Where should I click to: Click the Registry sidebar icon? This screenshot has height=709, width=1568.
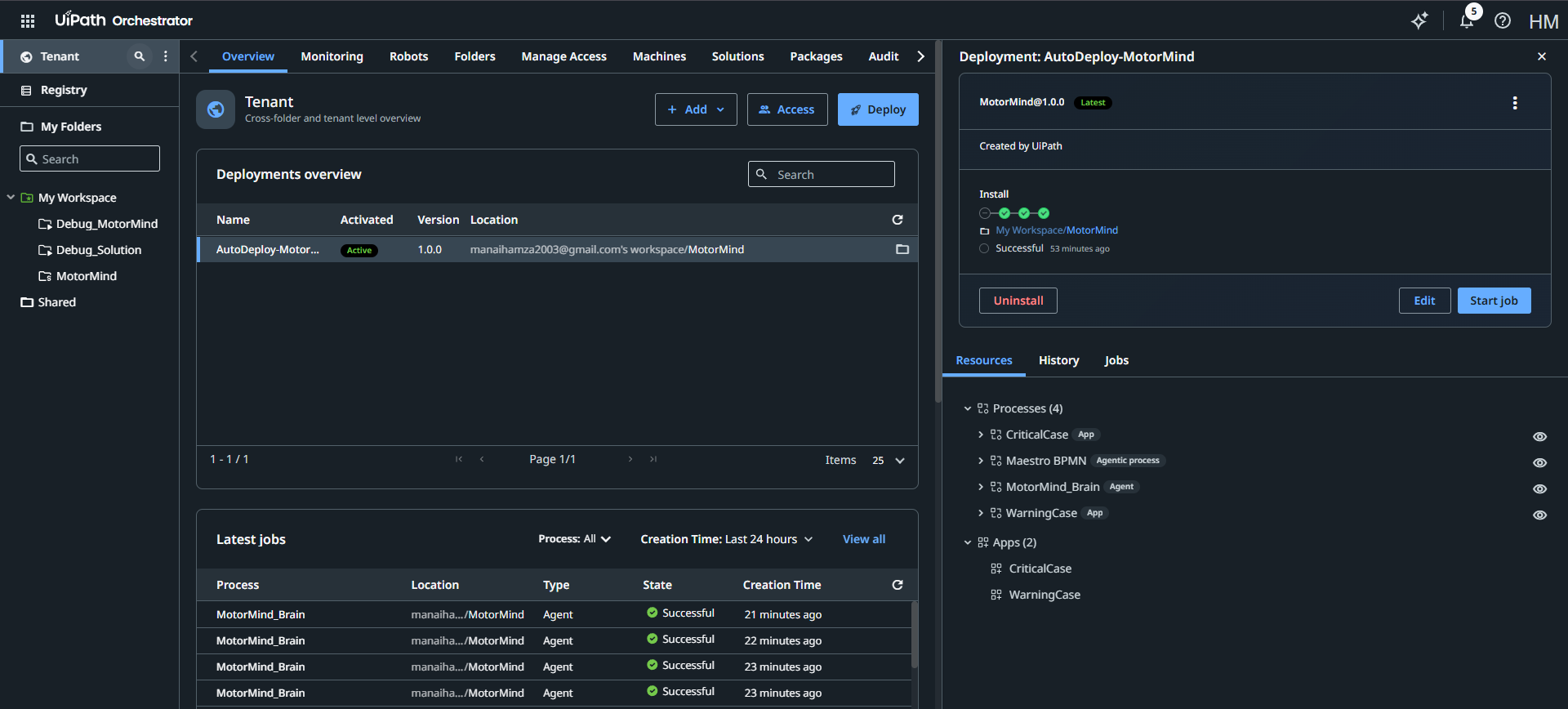click(26, 91)
